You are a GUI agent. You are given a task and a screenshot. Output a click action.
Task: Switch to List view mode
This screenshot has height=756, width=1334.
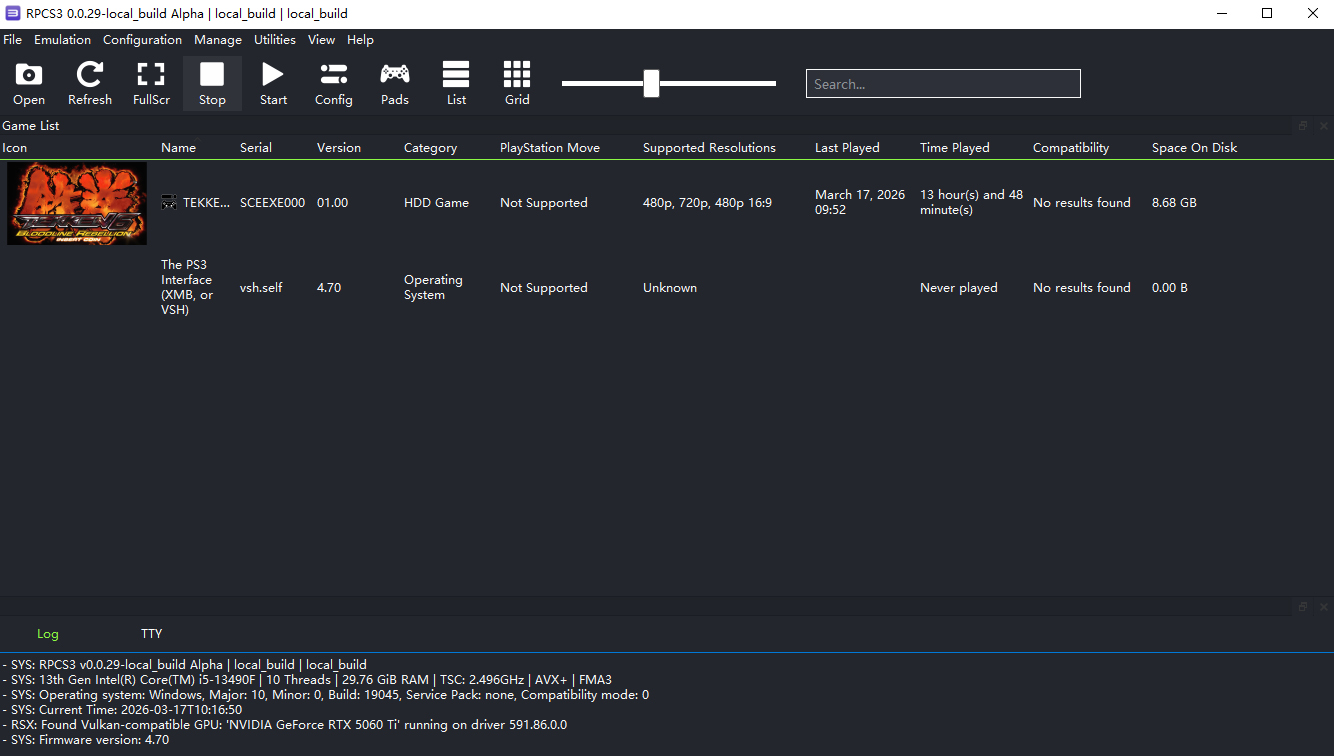pos(456,83)
